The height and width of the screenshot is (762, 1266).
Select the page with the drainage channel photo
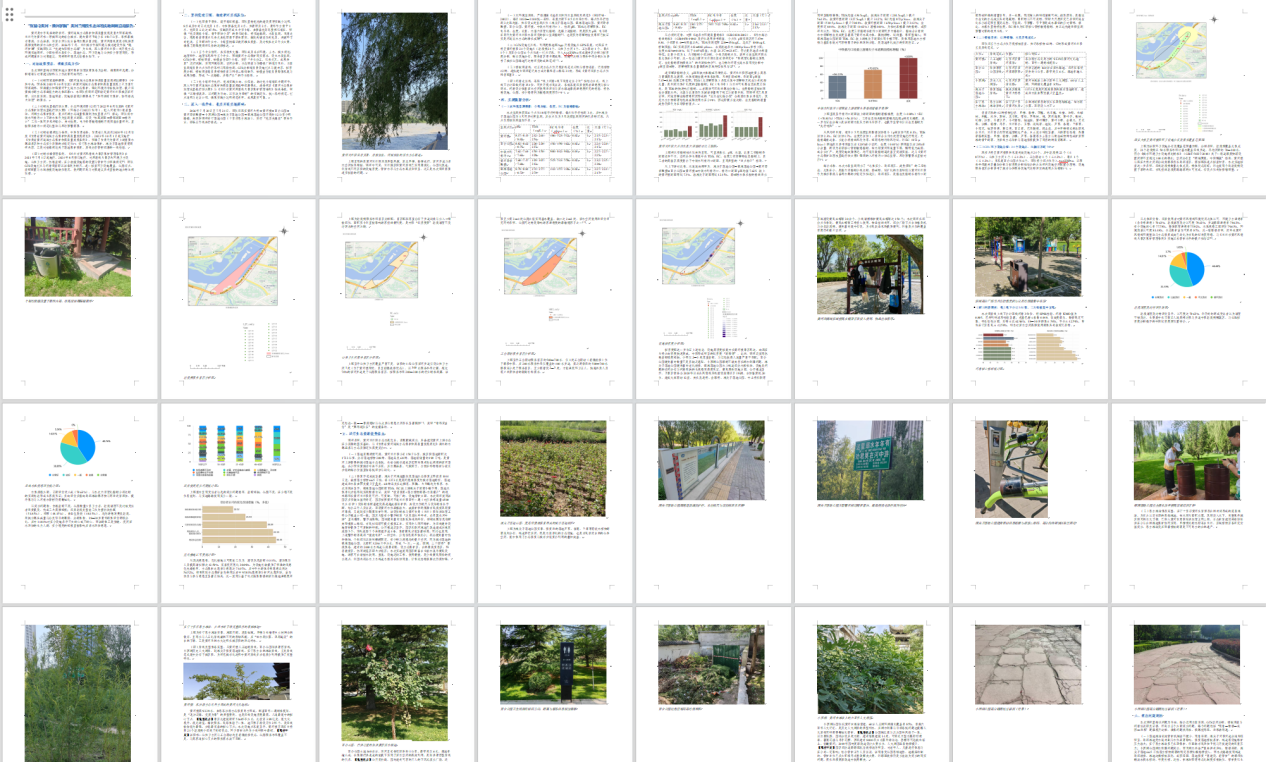[711, 684]
